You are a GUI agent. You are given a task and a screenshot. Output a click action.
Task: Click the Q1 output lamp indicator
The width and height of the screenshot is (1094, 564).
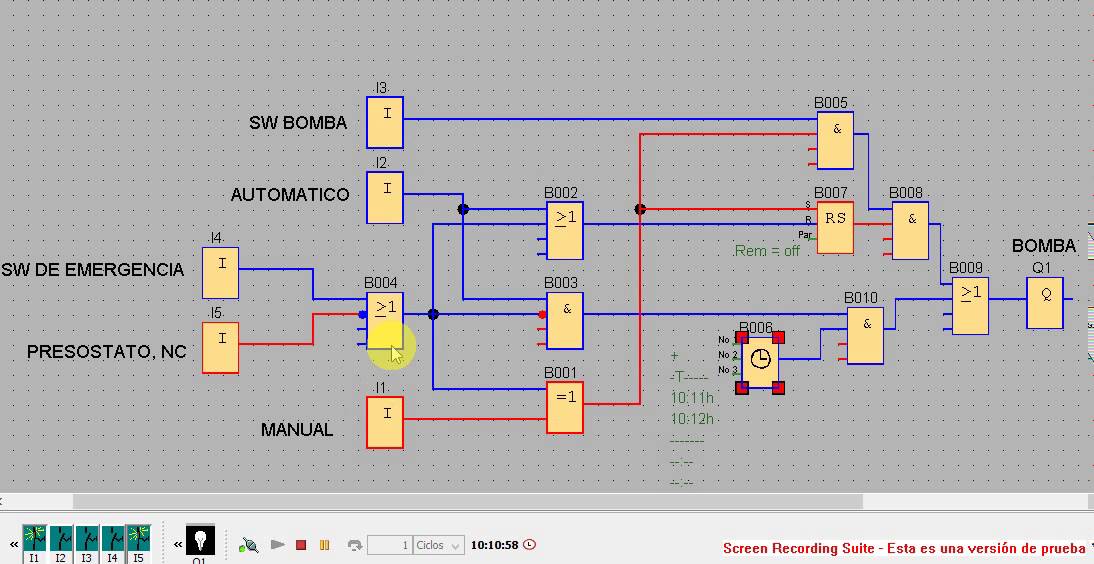pos(200,540)
